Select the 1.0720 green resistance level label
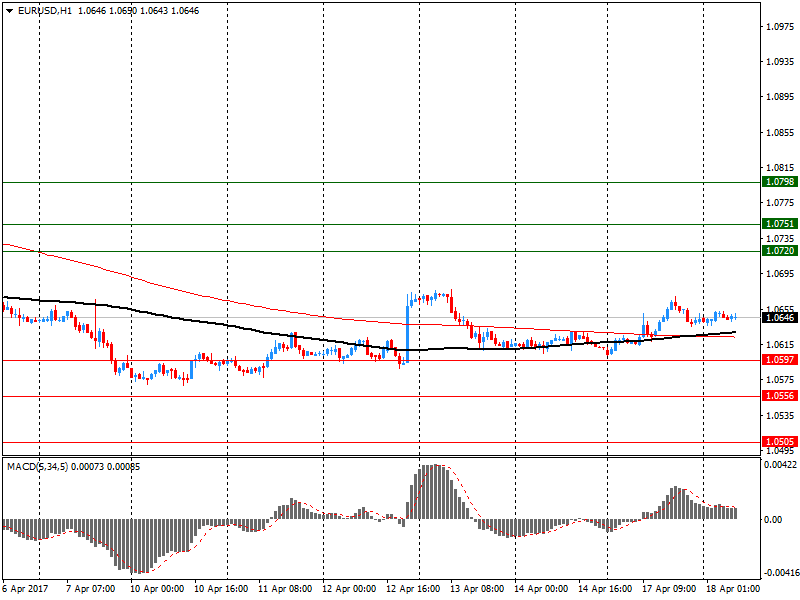 coord(780,251)
